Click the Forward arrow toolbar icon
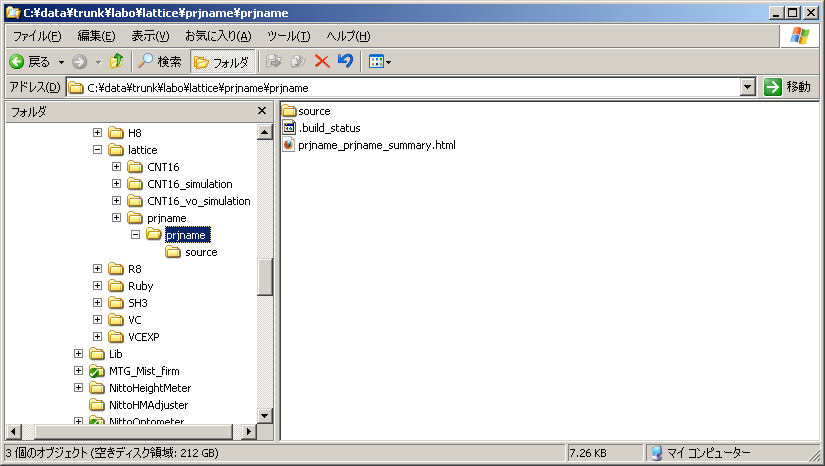825x466 pixels. point(79,62)
